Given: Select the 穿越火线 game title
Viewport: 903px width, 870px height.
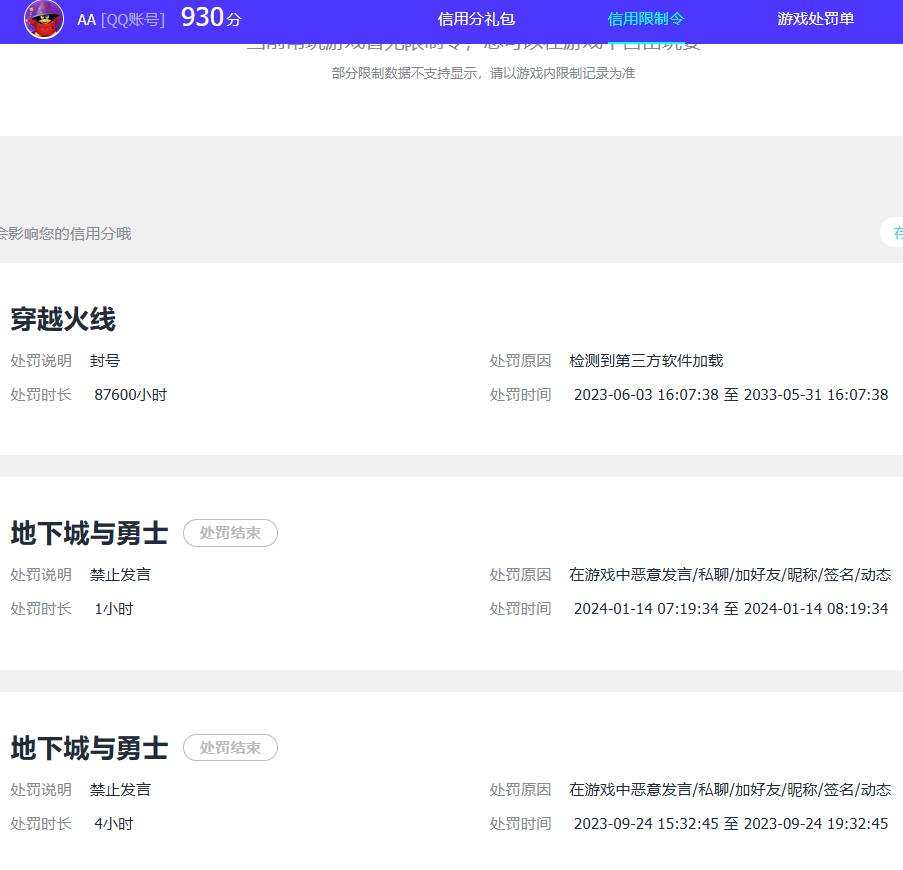Looking at the screenshot, I should point(63,320).
